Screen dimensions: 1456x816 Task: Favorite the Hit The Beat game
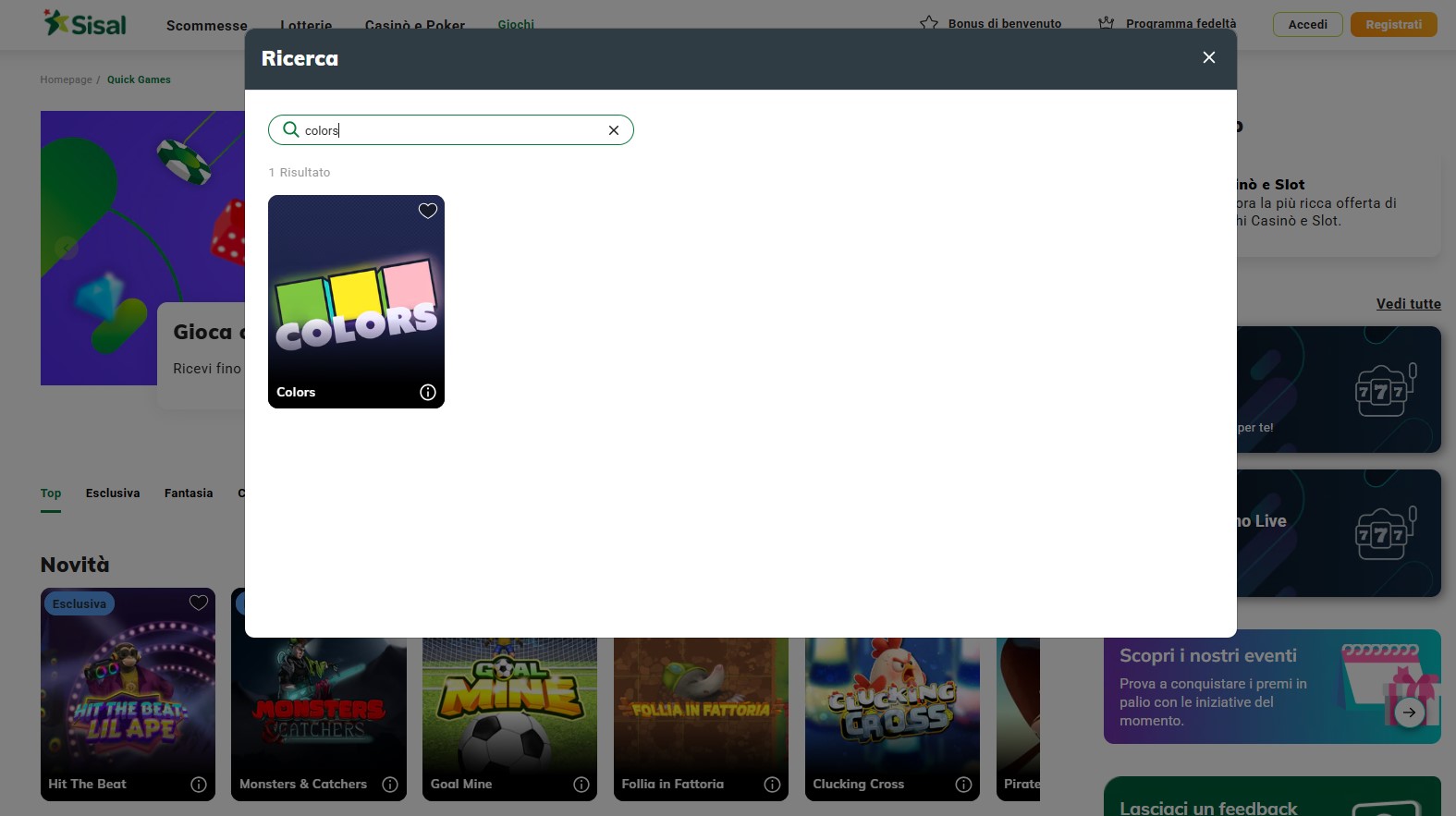click(x=198, y=603)
